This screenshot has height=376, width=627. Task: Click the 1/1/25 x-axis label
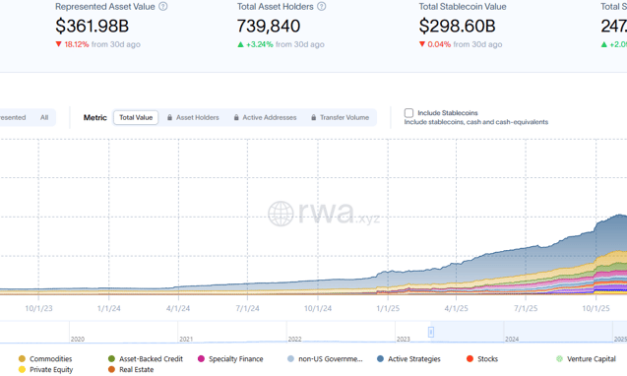pos(388,308)
